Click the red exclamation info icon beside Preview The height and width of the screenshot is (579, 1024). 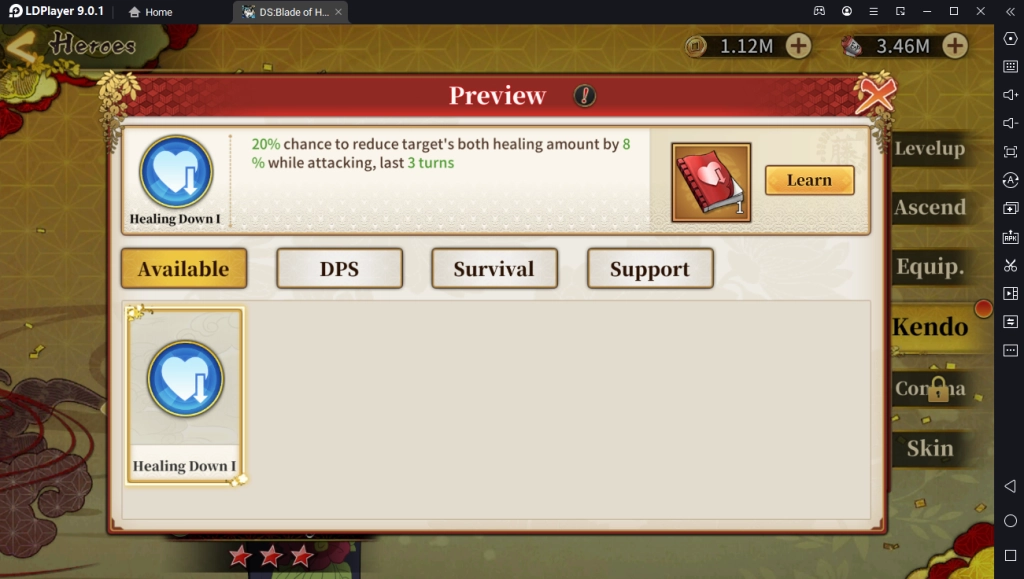(x=584, y=96)
